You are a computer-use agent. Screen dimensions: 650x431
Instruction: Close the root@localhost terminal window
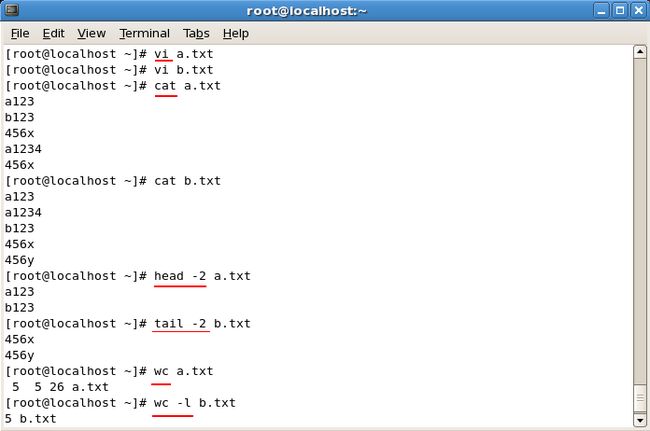tap(639, 10)
